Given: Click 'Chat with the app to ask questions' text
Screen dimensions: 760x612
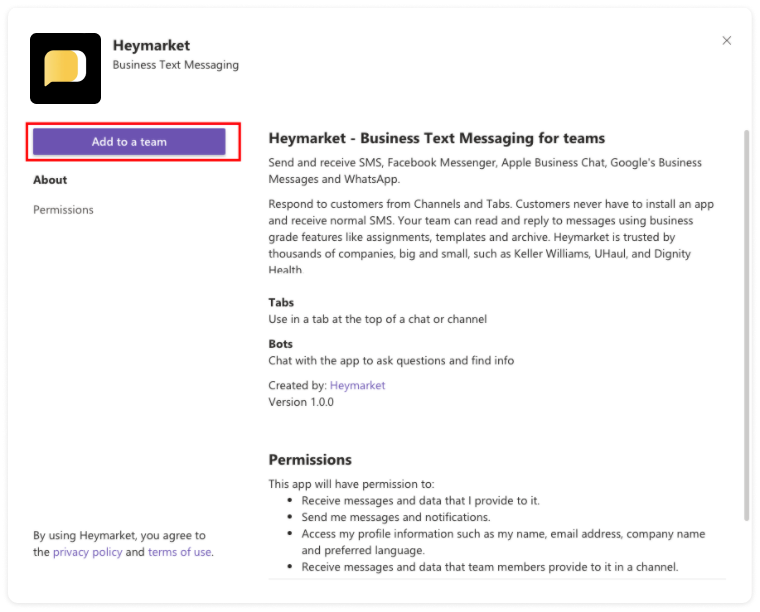Looking at the screenshot, I should [x=391, y=361].
